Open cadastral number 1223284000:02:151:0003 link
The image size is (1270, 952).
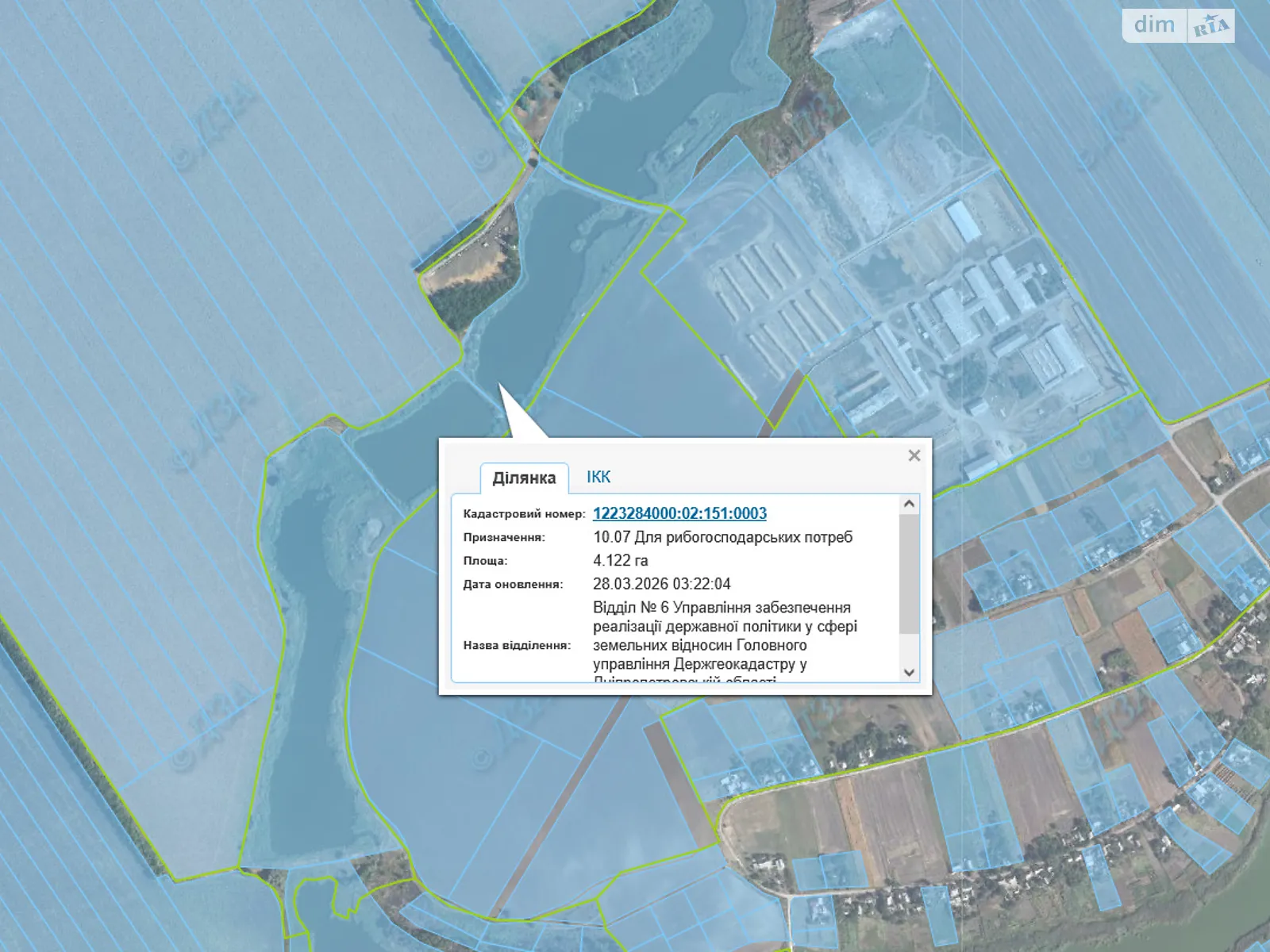[679, 513]
